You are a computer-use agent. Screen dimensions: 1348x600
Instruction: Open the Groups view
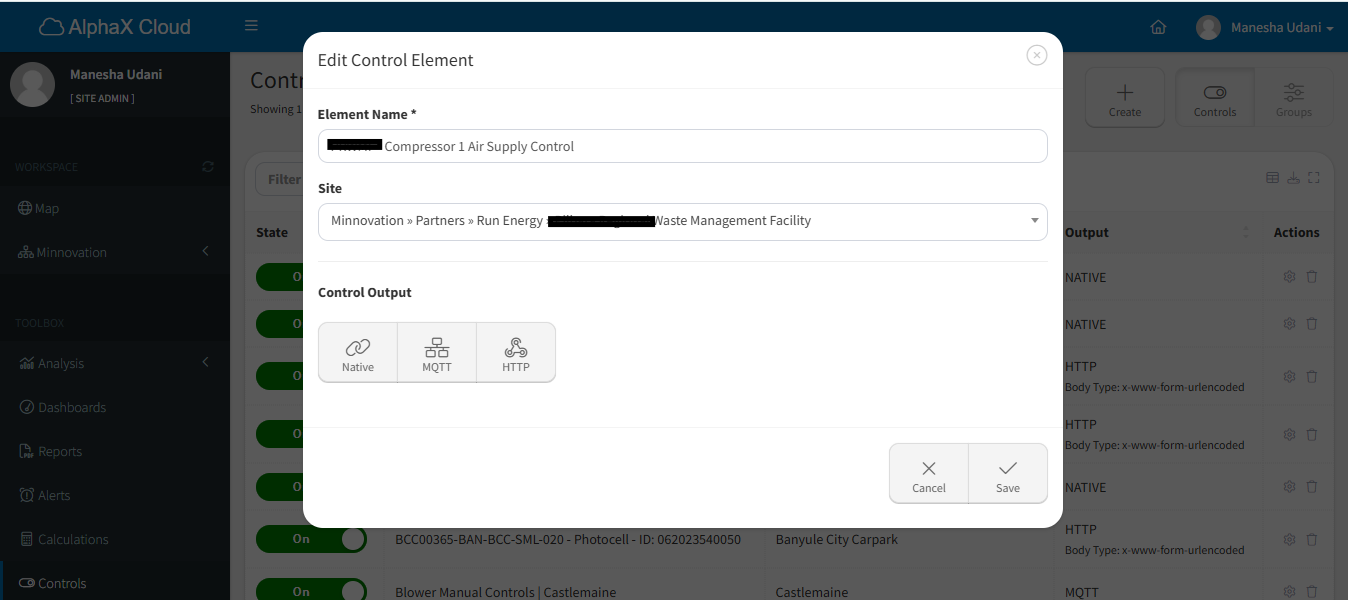coord(1293,98)
